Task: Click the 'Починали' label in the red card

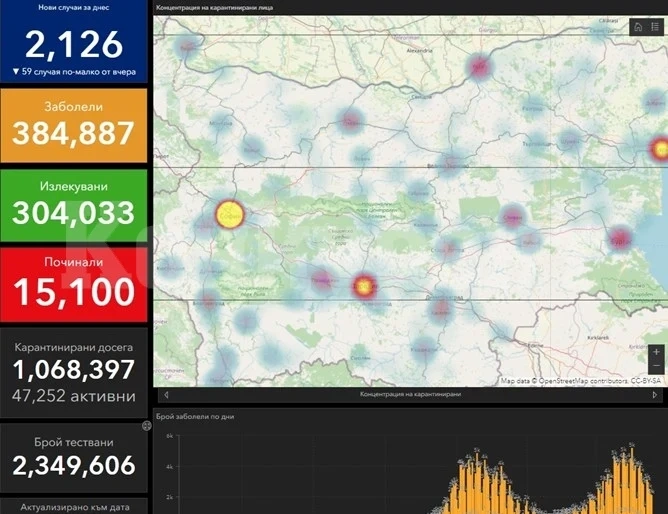Action: pos(74,262)
